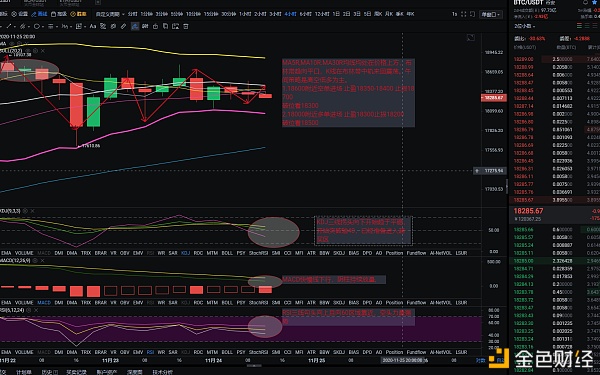
Task: Switch to the 4小时 timeframe
Action: click(290, 14)
